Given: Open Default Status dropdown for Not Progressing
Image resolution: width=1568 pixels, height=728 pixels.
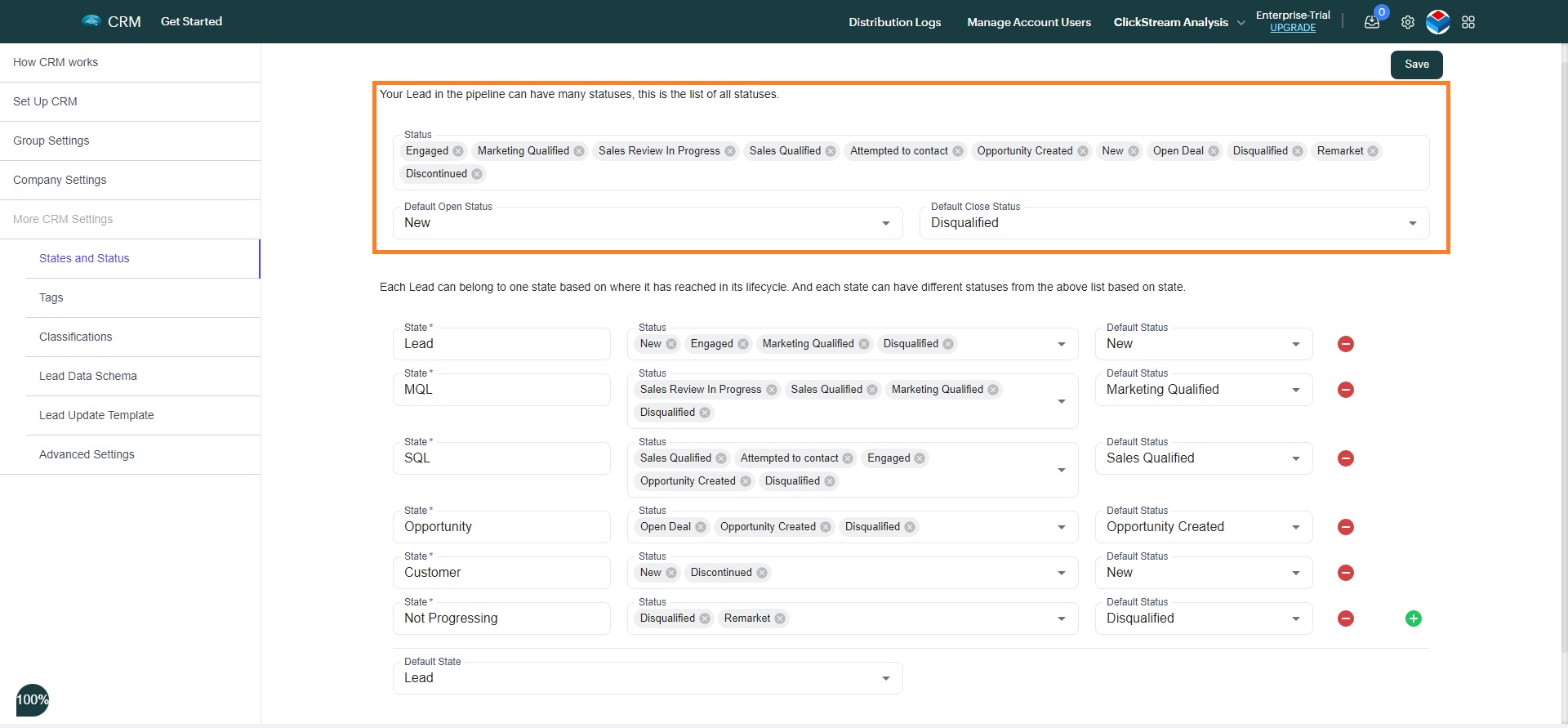Looking at the screenshot, I should (x=1204, y=619).
